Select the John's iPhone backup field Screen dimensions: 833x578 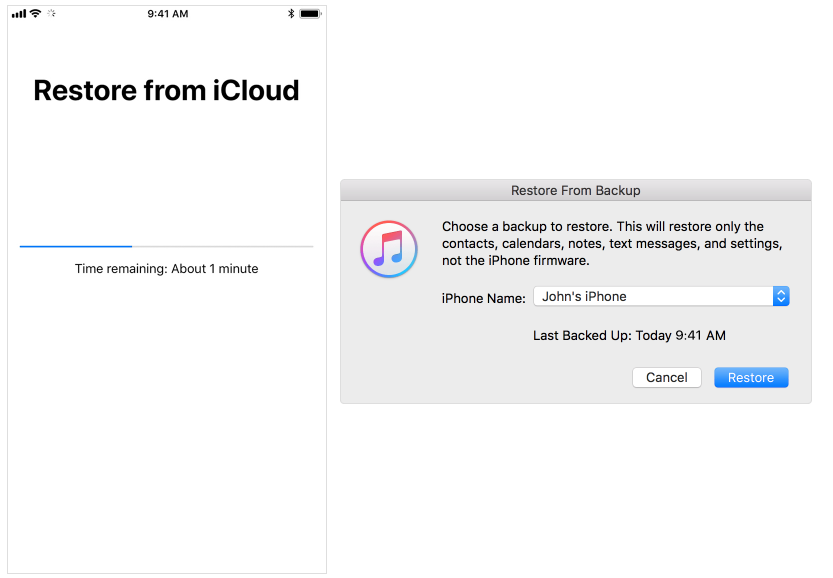[661, 296]
